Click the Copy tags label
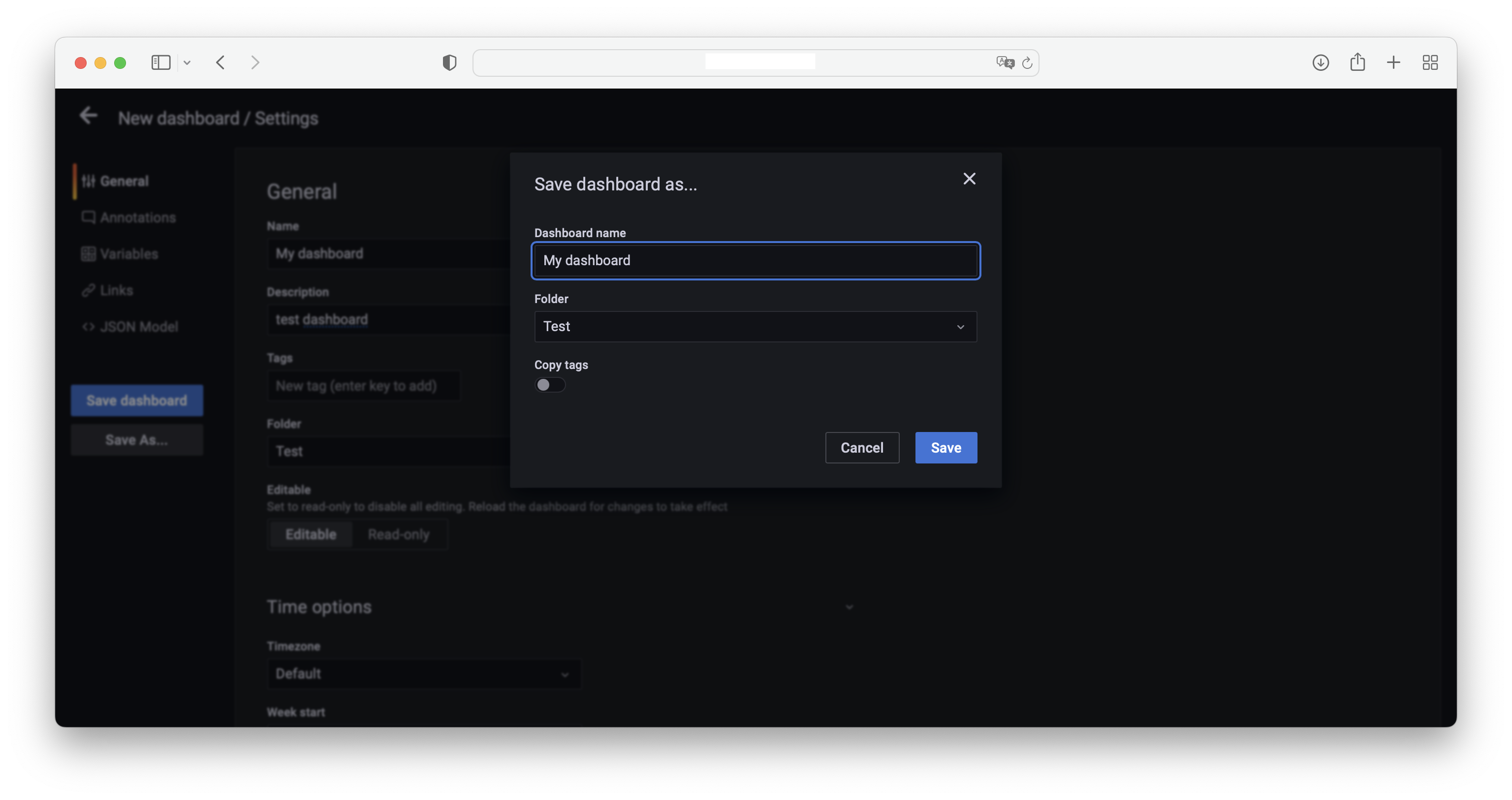Screen dimensions: 1512x800 pyautogui.click(x=561, y=365)
